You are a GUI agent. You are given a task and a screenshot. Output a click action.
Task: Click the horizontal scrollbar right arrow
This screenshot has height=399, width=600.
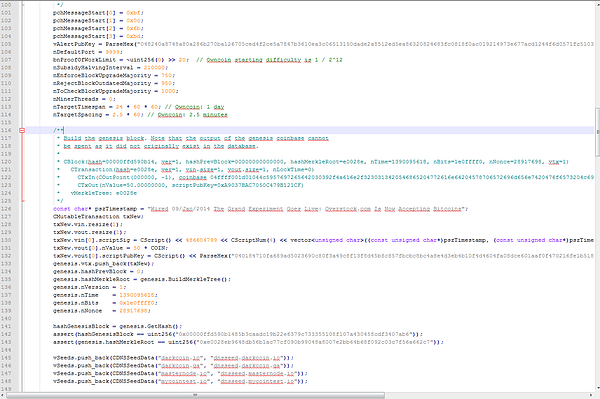[591, 395]
